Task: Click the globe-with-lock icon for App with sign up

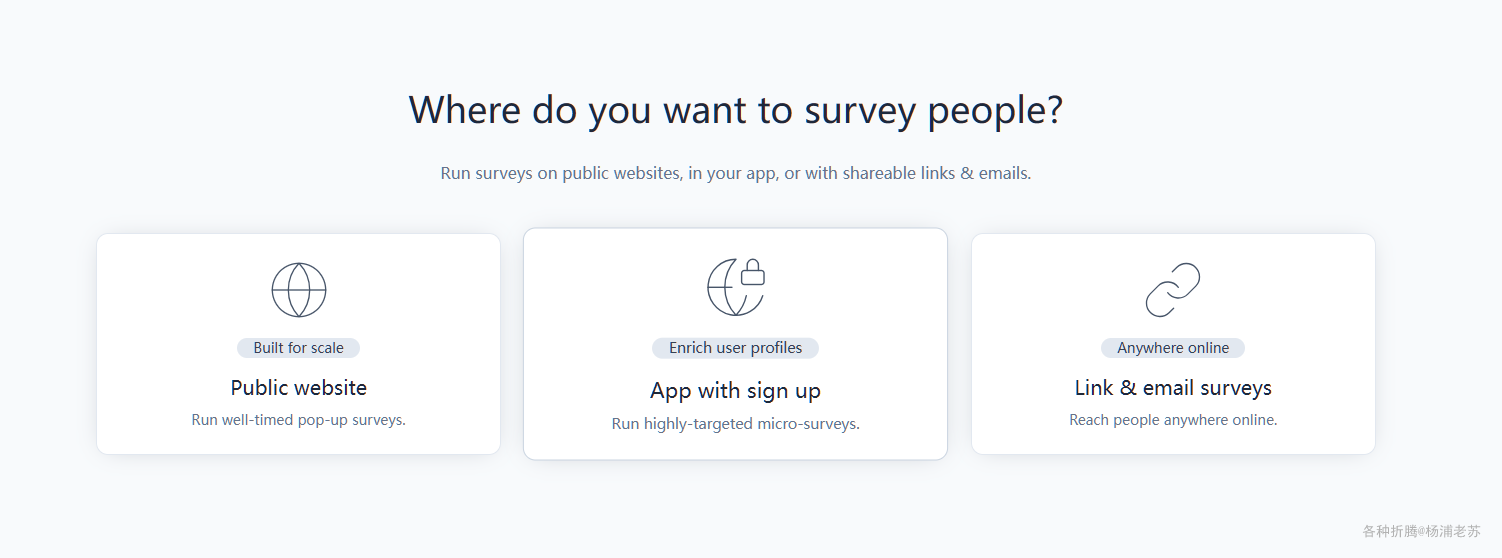Action: (x=733, y=289)
